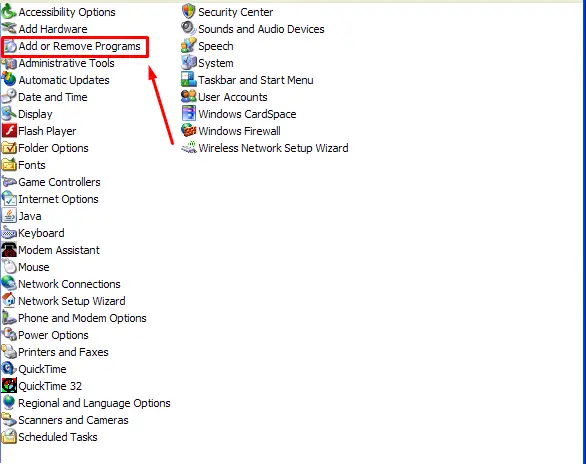Screen dimensions: 586x464
Task: Open the Scheduled Tasks label
Action: [x=58, y=437]
